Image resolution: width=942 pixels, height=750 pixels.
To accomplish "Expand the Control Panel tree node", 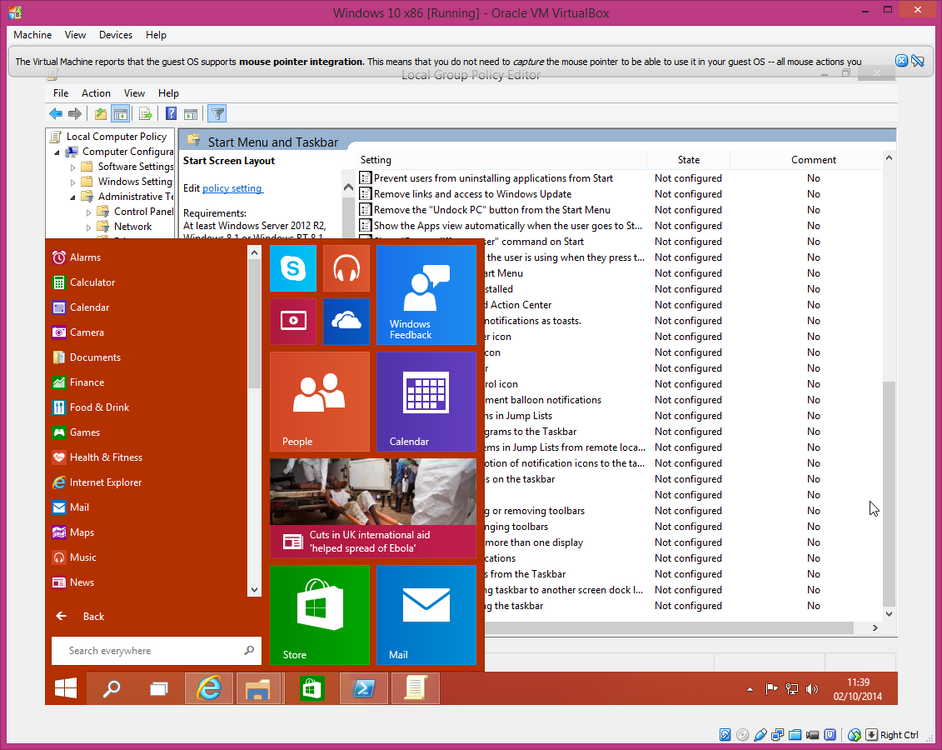I will (88, 212).
